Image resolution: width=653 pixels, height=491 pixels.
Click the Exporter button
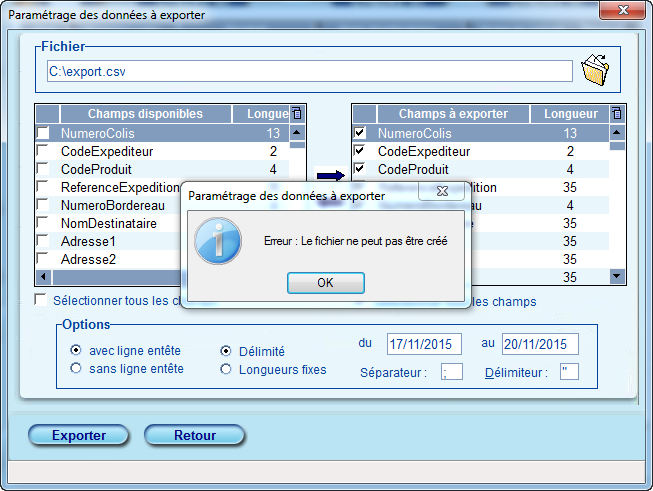pyautogui.click(x=79, y=435)
